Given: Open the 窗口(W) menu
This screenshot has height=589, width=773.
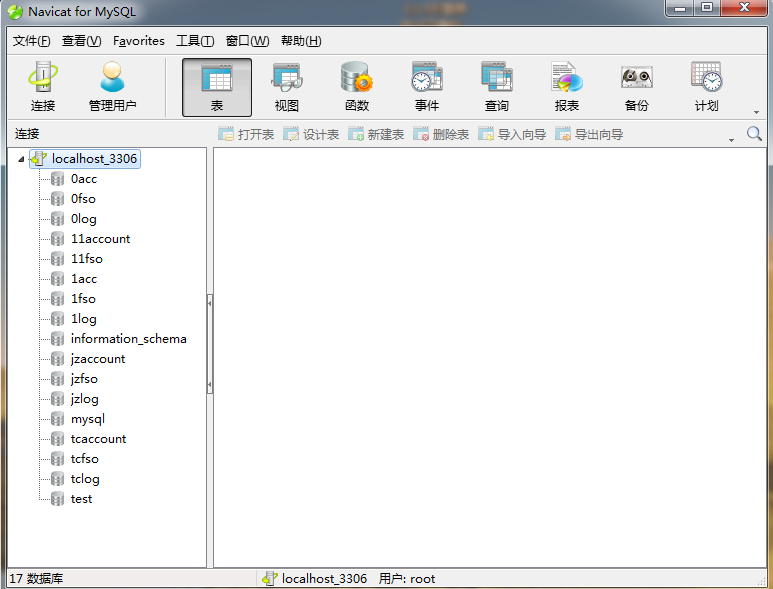Looking at the screenshot, I should 247,41.
